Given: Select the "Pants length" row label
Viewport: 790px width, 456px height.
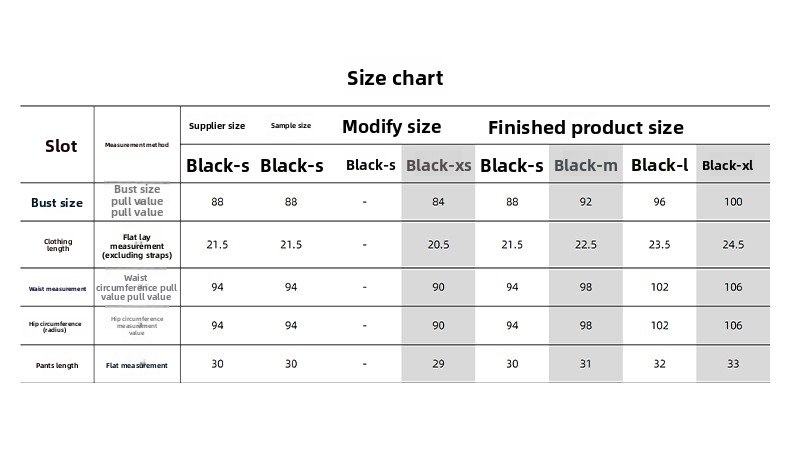Looking at the screenshot, I should pos(57,366).
